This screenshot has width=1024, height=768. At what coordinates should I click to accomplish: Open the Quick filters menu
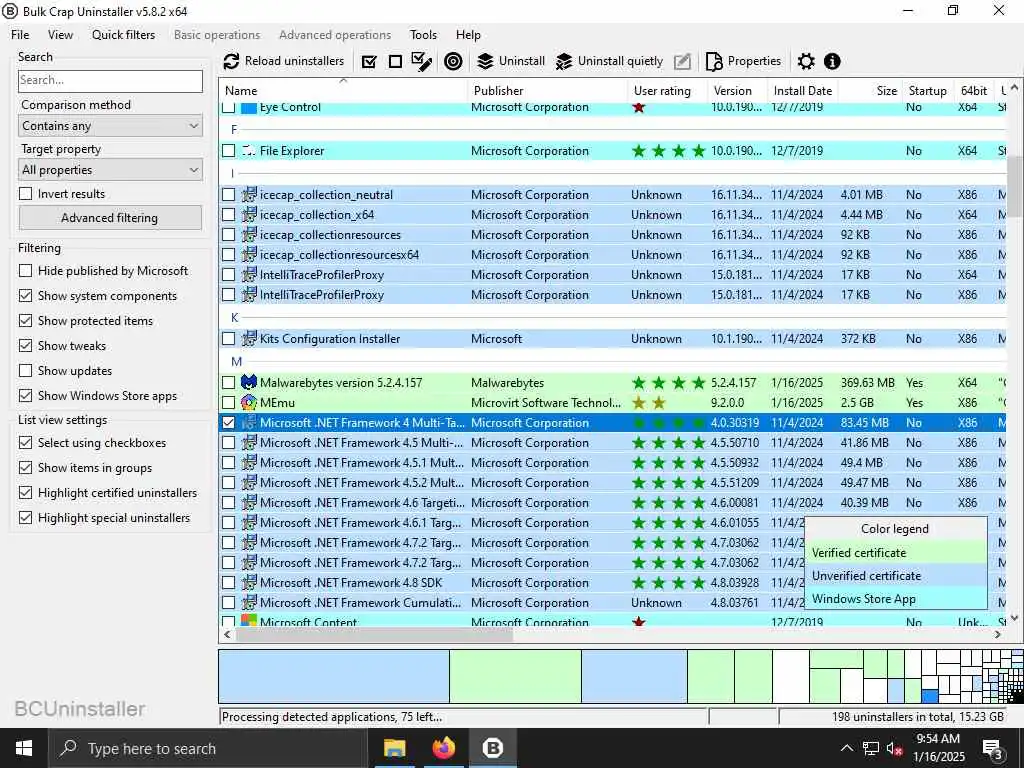pyautogui.click(x=123, y=35)
